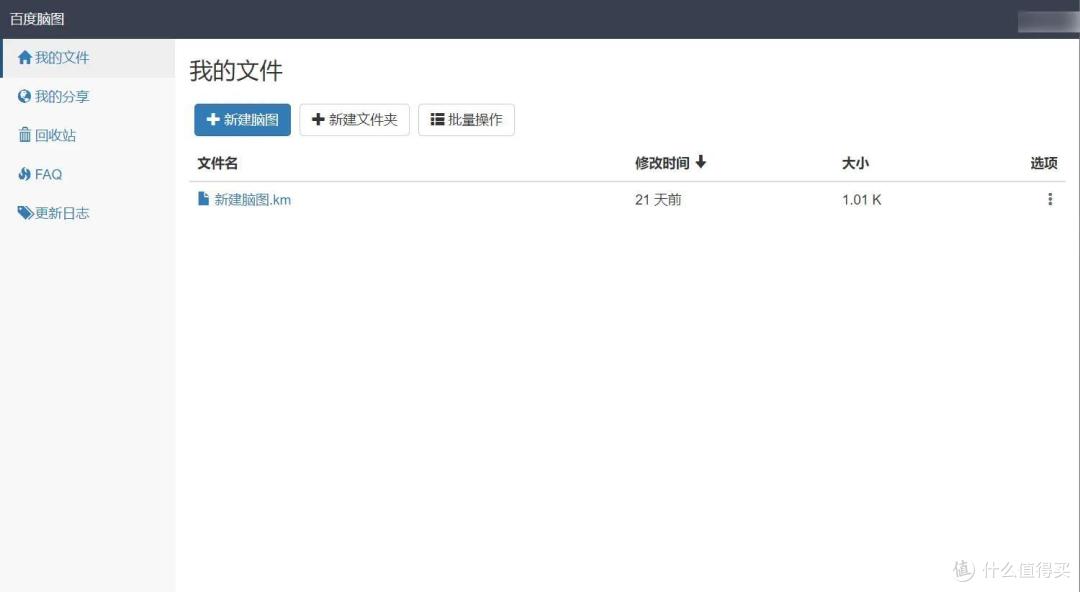1080x592 pixels.
Task: Click the home icon beside 我的文件
Action: 25,57
